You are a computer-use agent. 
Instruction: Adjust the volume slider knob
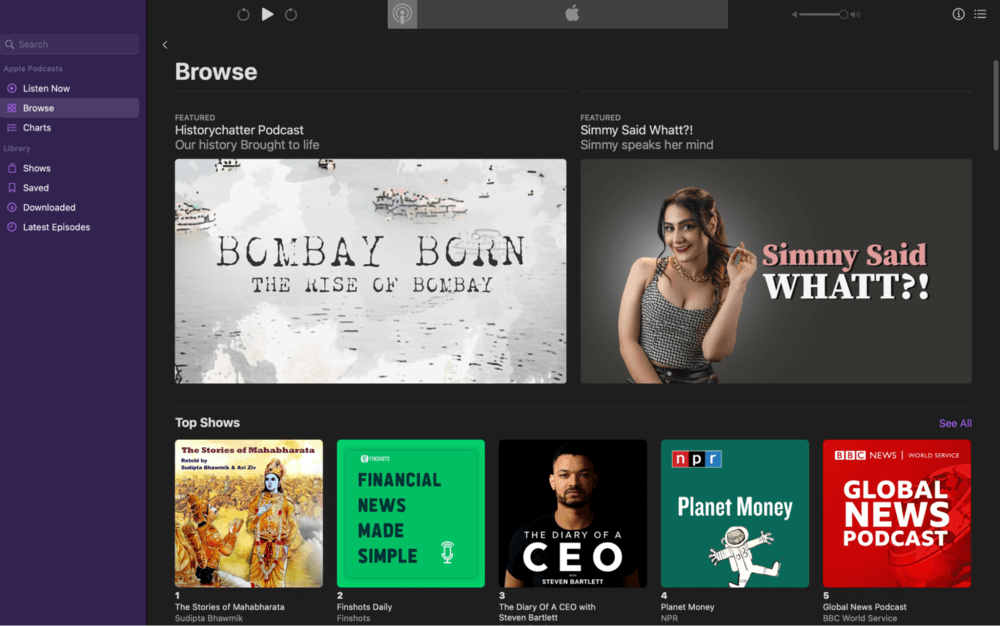point(843,14)
